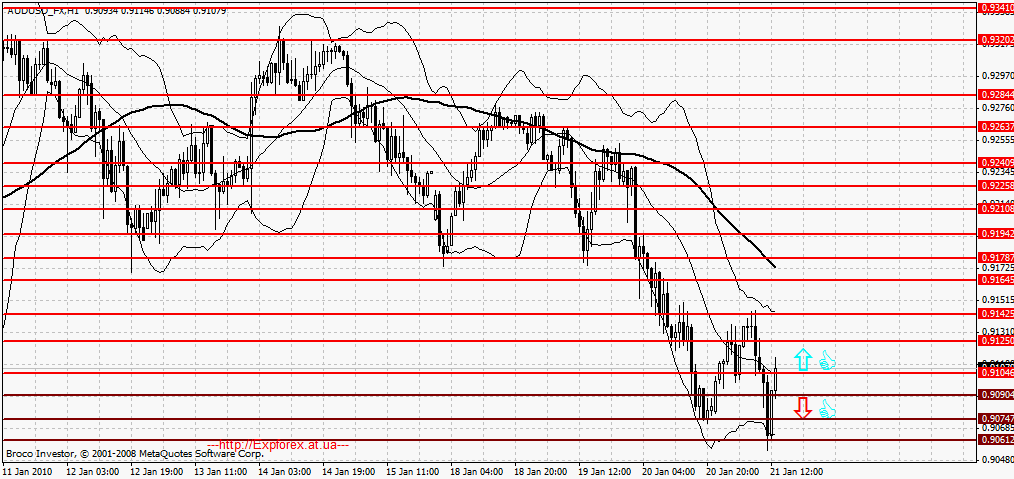Click the thumbs-up icon beside the red arrow

pyautogui.click(x=827, y=409)
